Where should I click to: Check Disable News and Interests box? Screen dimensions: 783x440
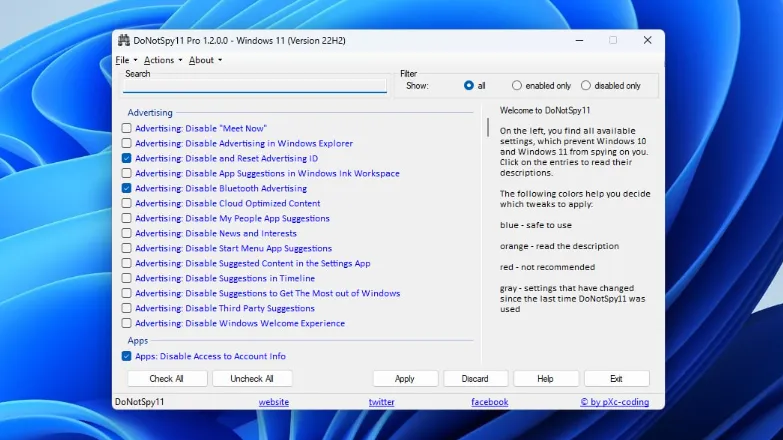pos(126,233)
